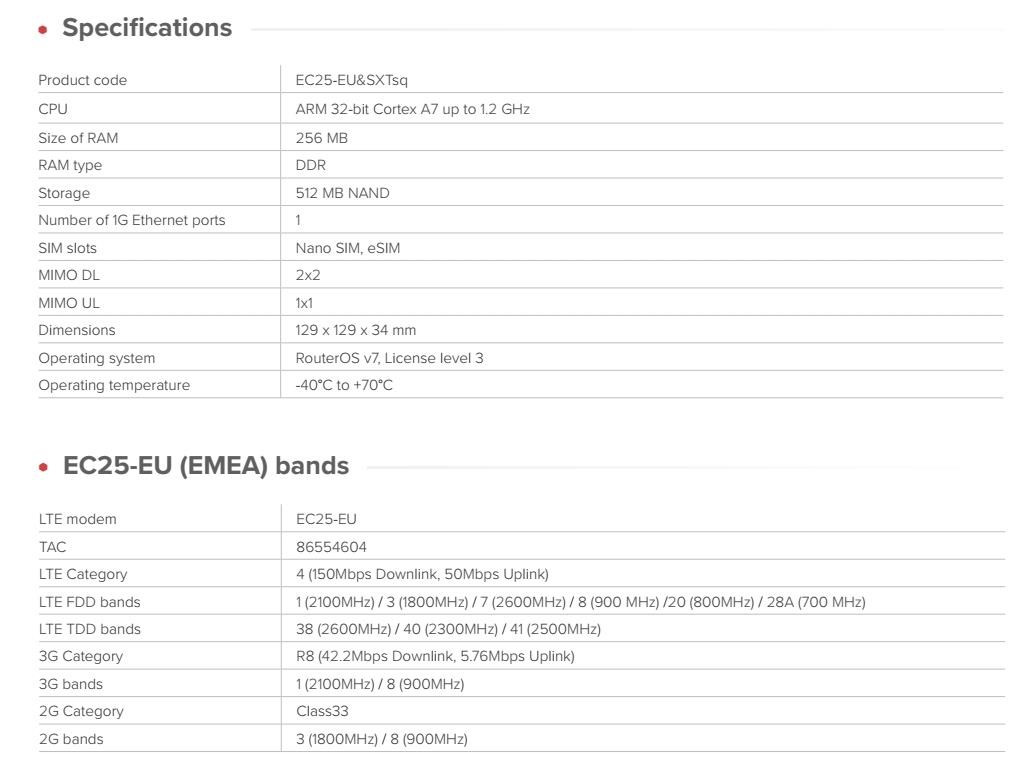Click the DDR RAM type value

[311, 166]
